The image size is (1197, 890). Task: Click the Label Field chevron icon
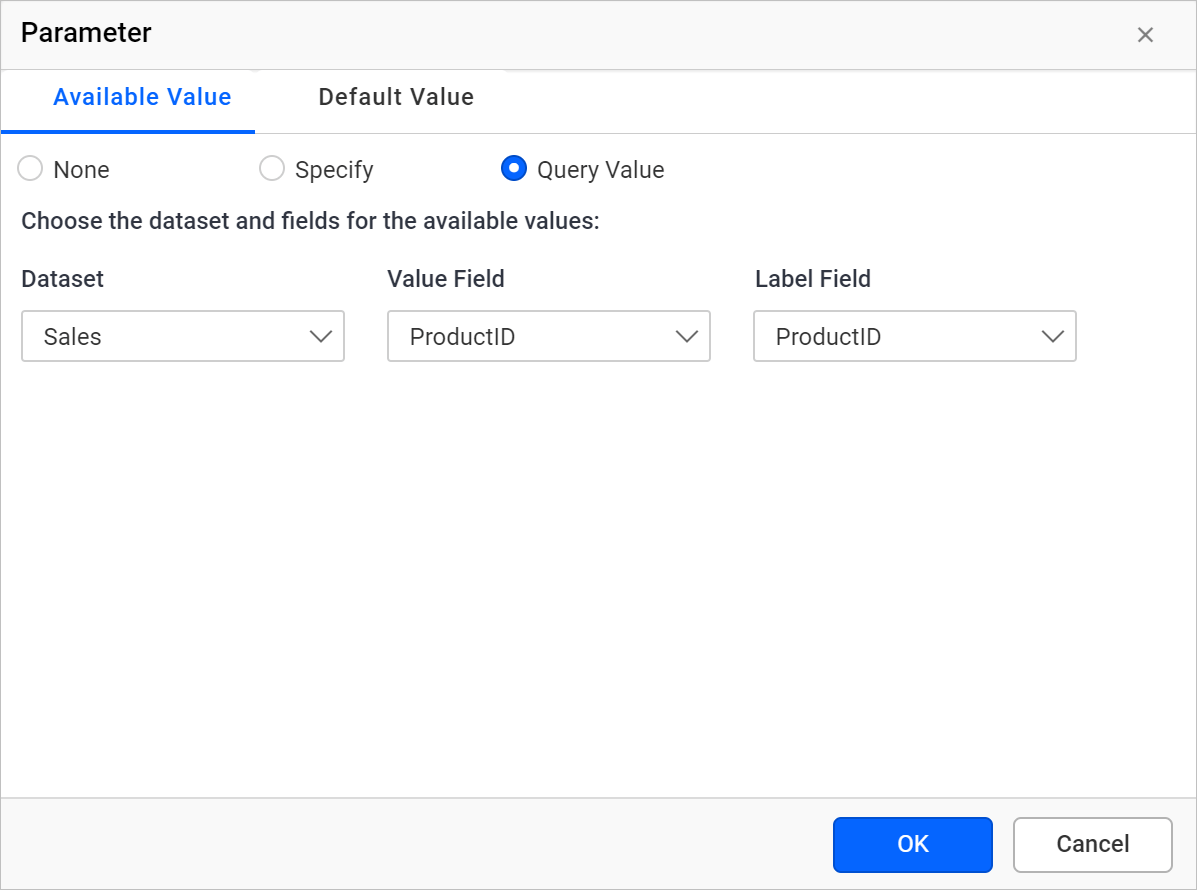[x=1053, y=336]
